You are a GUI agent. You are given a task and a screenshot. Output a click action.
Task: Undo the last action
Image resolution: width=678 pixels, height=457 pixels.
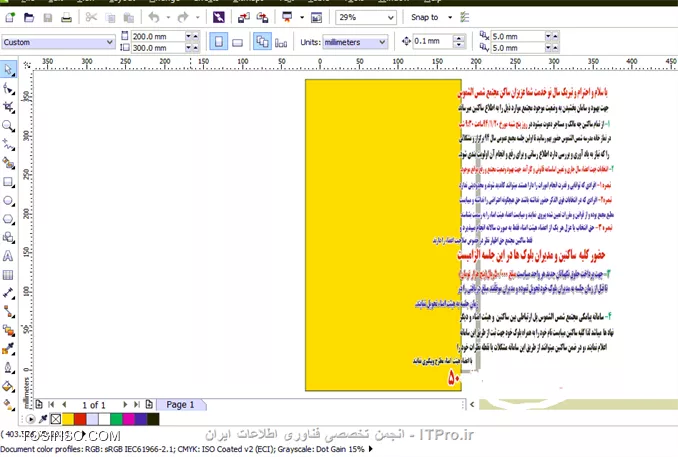point(154,17)
